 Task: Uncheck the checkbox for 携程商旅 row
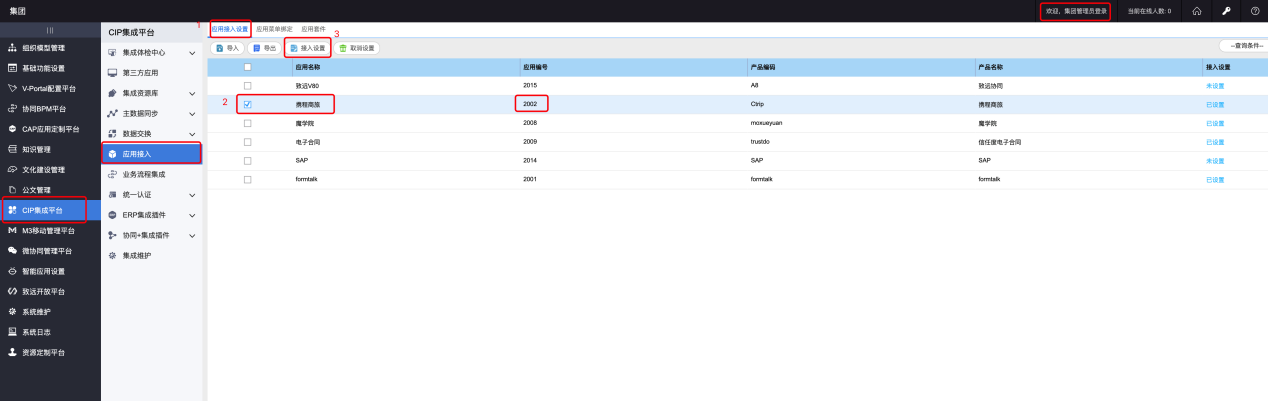[x=248, y=104]
